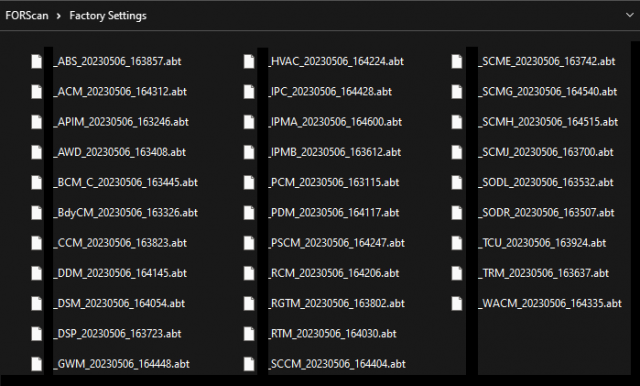The width and height of the screenshot is (640, 386).
Task: Click the file icon of _SODR_20230506_163507.abt
Action: click(457, 212)
